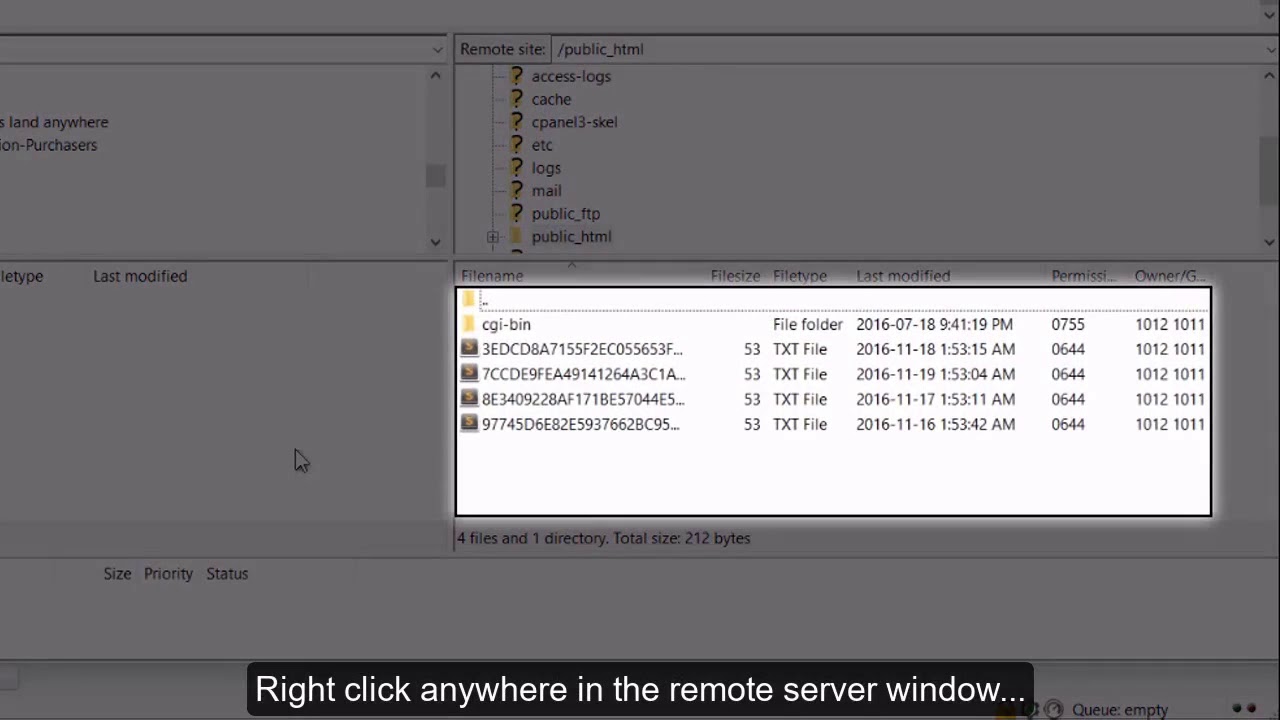
Task: Select the cgi-bin folder name
Action: tap(506, 324)
